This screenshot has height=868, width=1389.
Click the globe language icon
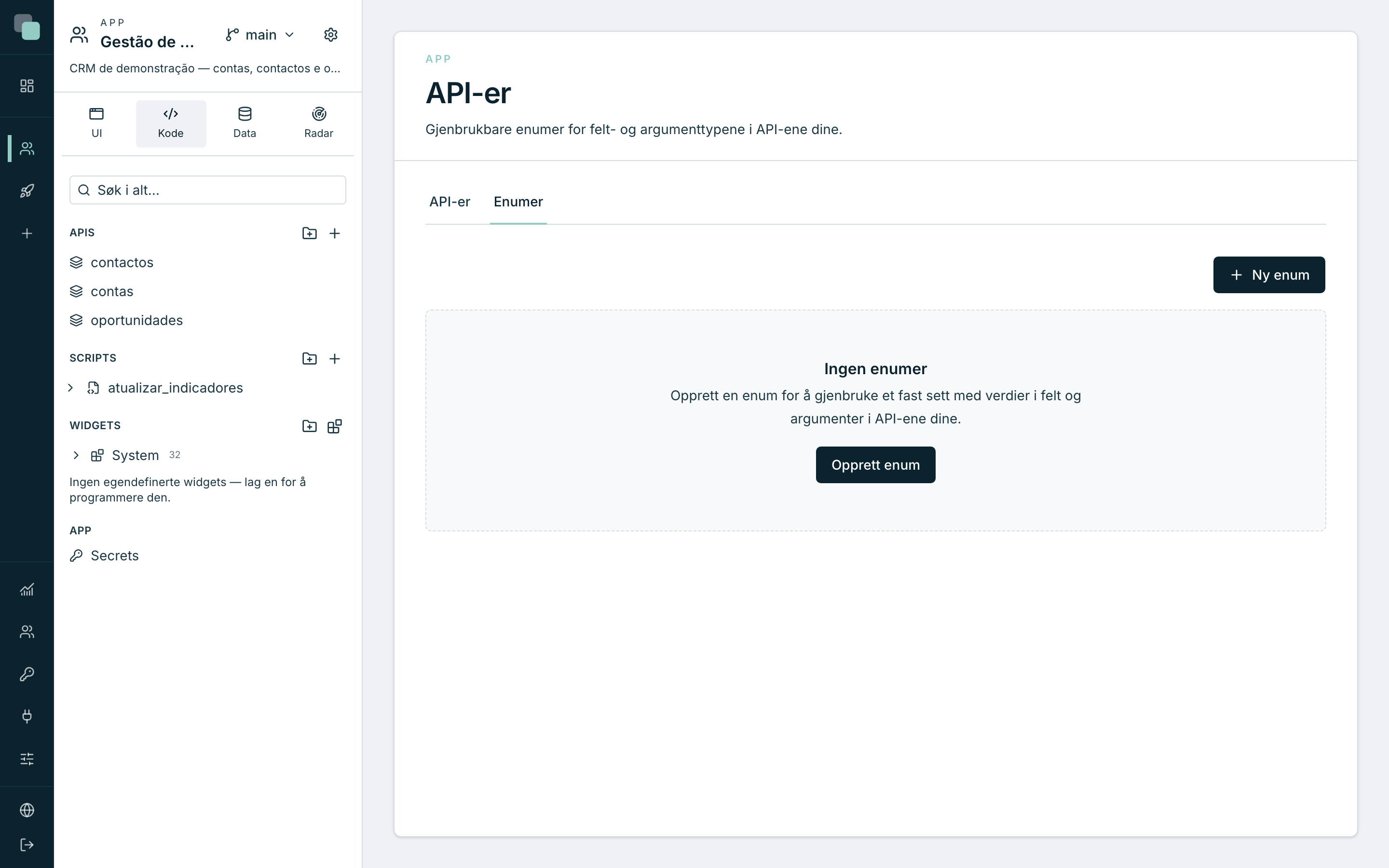click(27, 810)
